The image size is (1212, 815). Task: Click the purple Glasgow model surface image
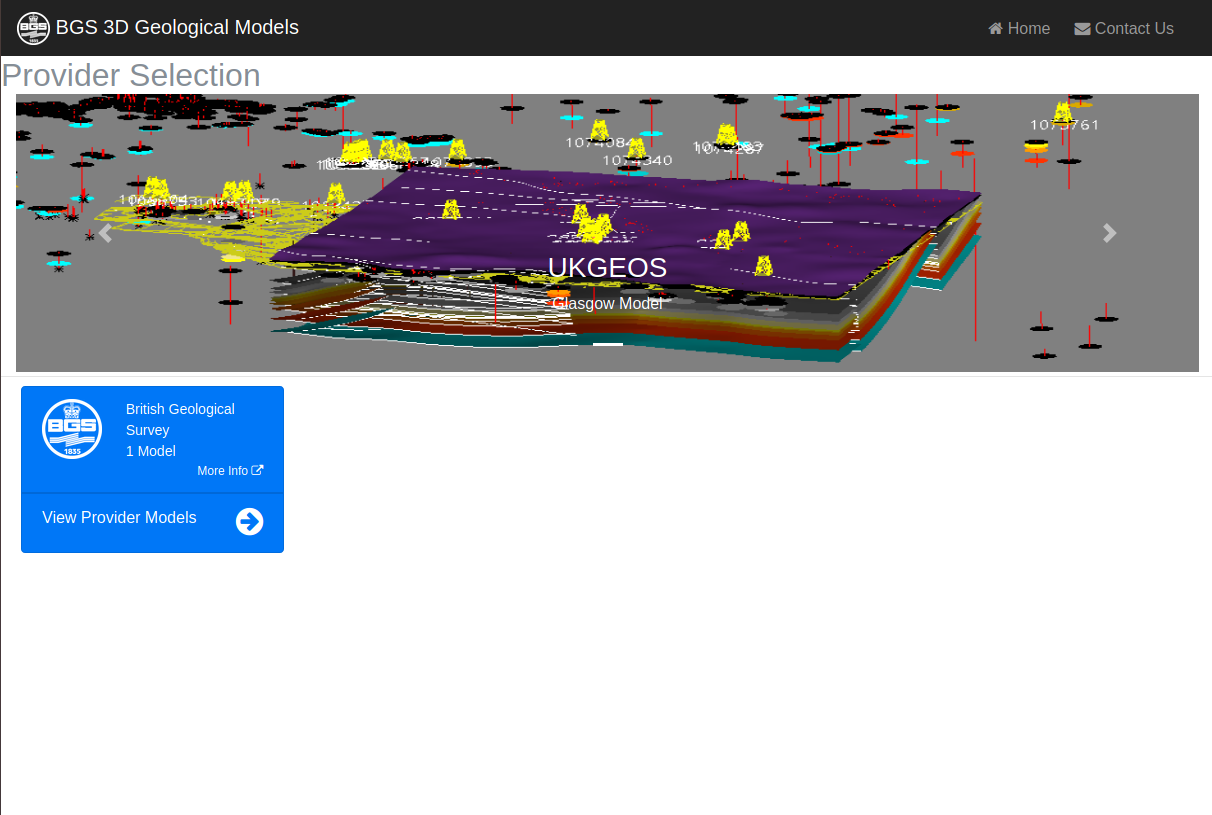(x=607, y=233)
